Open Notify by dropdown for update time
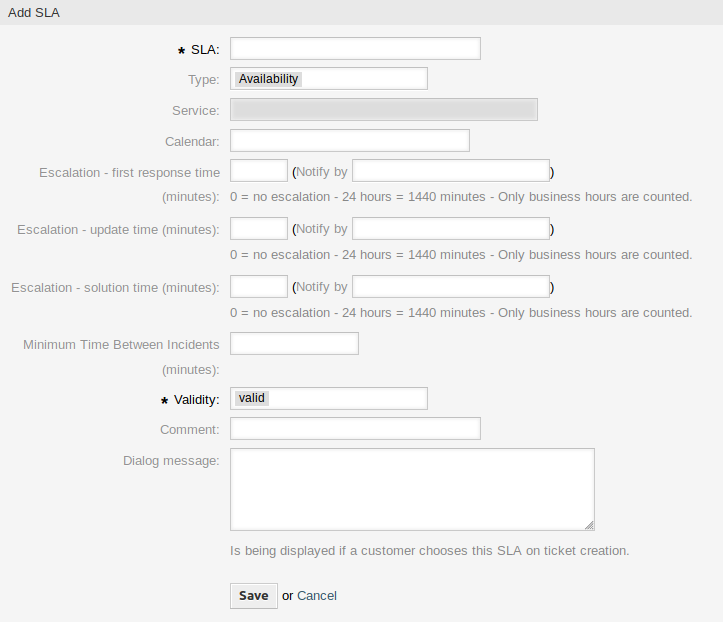The image size is (723, 622). pyautogui.click(x=450, y=229)
